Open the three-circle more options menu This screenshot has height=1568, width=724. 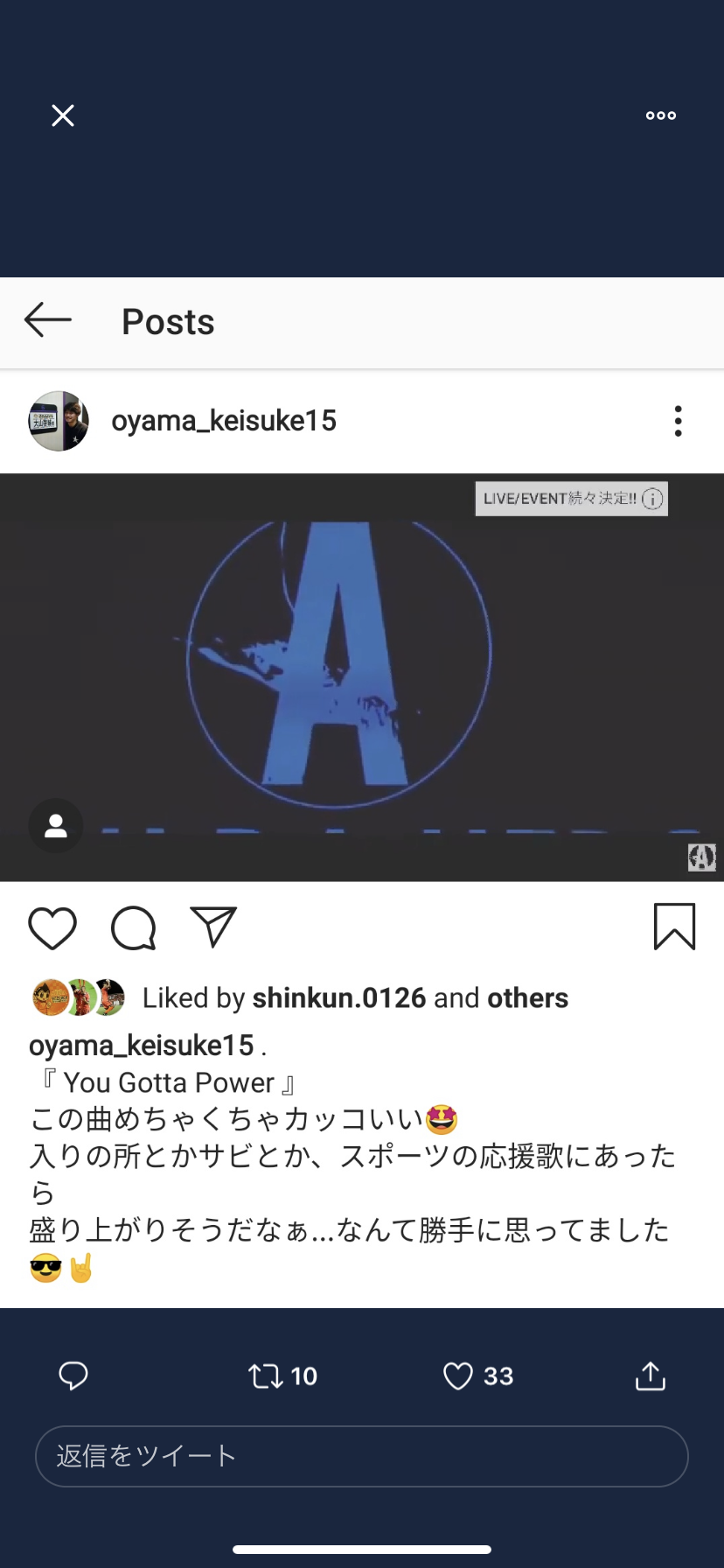pyautogui.click(x=661, y=115)
